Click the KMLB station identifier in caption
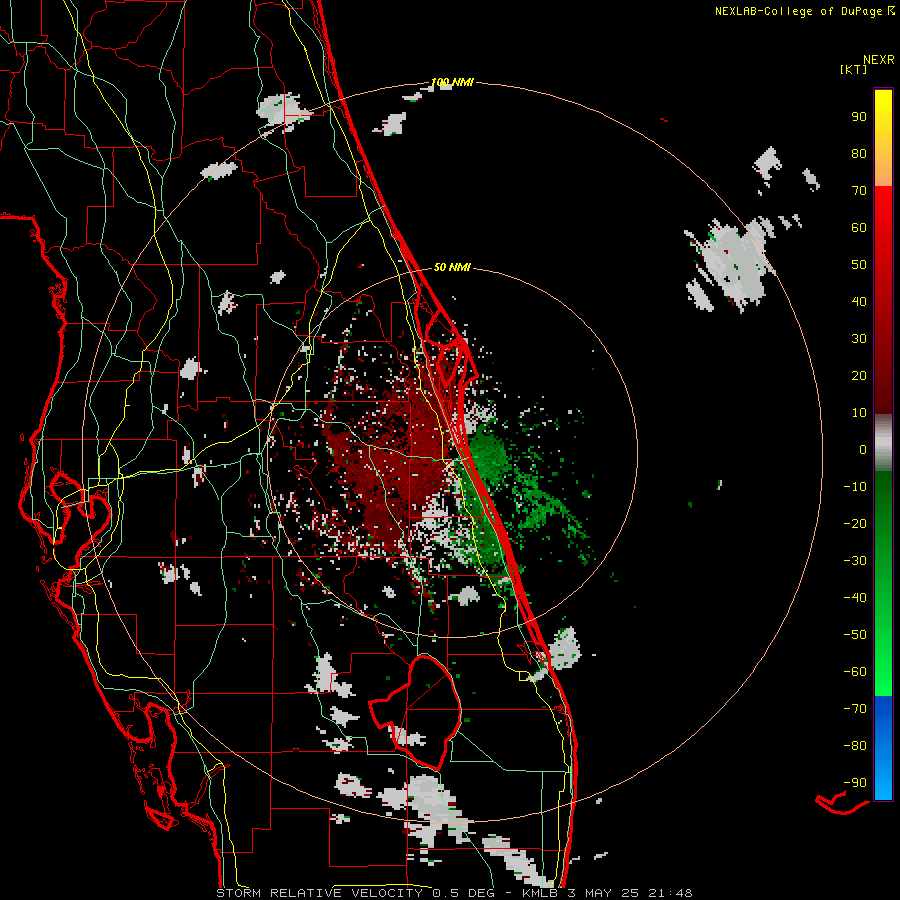900x900 pixels. (x=540, y=893)
